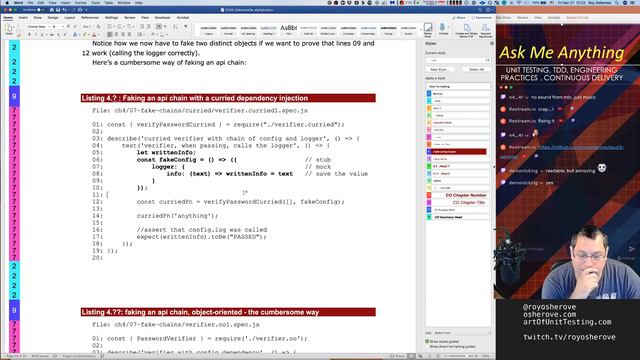The image size is (640, 360).
Task: Click the search icon in Word title bar
Action: (x=480, y=9)
